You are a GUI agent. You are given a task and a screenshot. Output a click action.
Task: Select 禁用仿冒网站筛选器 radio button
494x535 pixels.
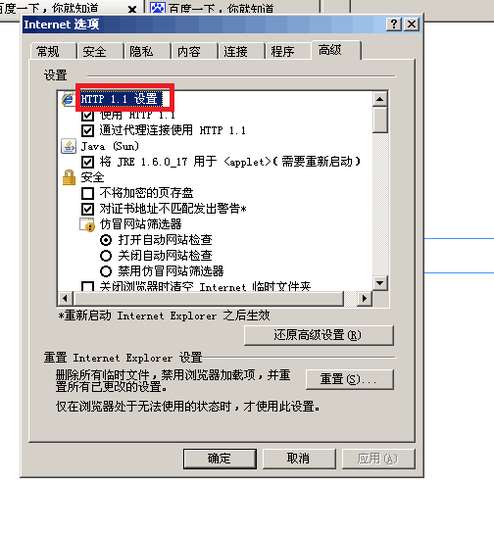[106, 271]
